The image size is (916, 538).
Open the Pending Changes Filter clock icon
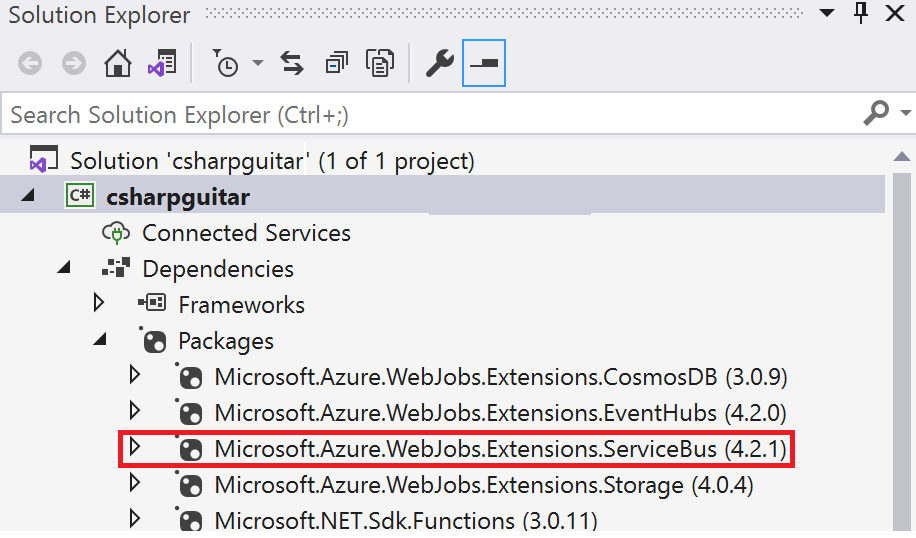point(225,63)
